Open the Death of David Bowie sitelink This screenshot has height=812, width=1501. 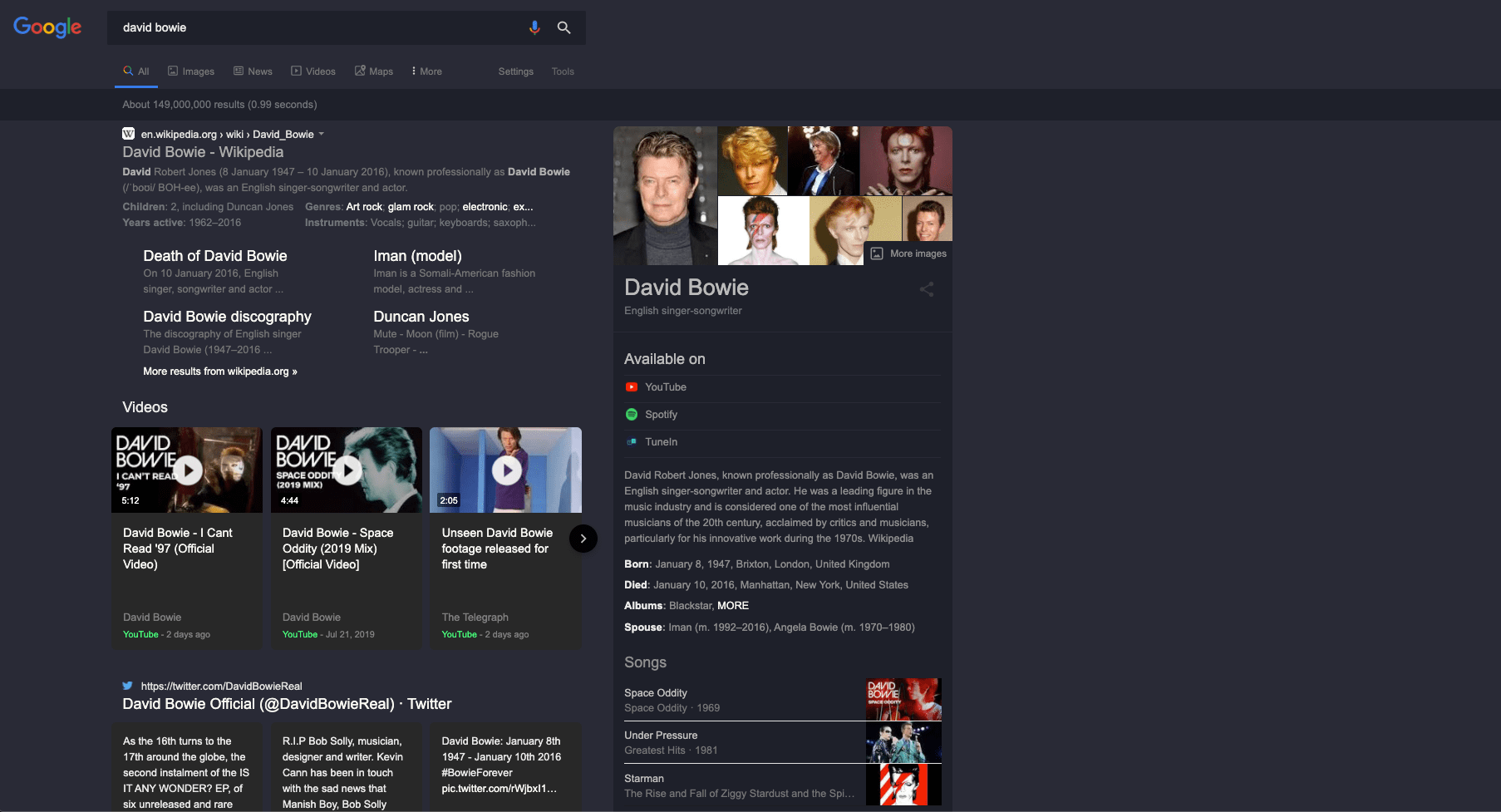(x=215, y=256)
